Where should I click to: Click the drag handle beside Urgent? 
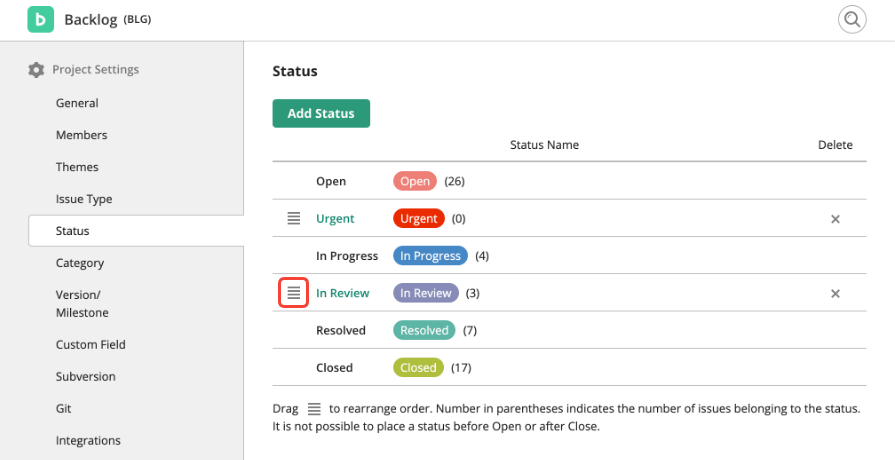click(x=294, y=218)
